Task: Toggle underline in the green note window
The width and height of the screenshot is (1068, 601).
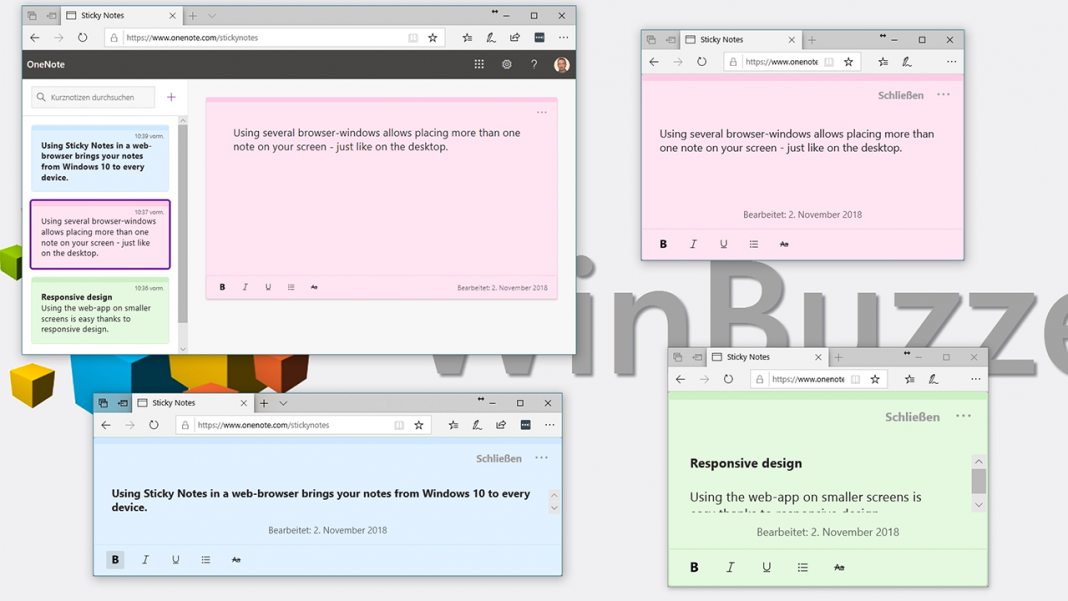Action: click(x=766, y=567)
